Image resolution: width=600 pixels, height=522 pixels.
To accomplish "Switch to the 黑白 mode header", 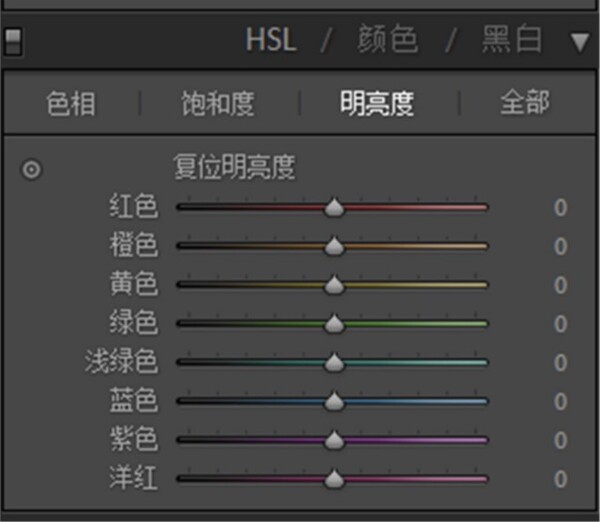I will click(x=512, y=39).
